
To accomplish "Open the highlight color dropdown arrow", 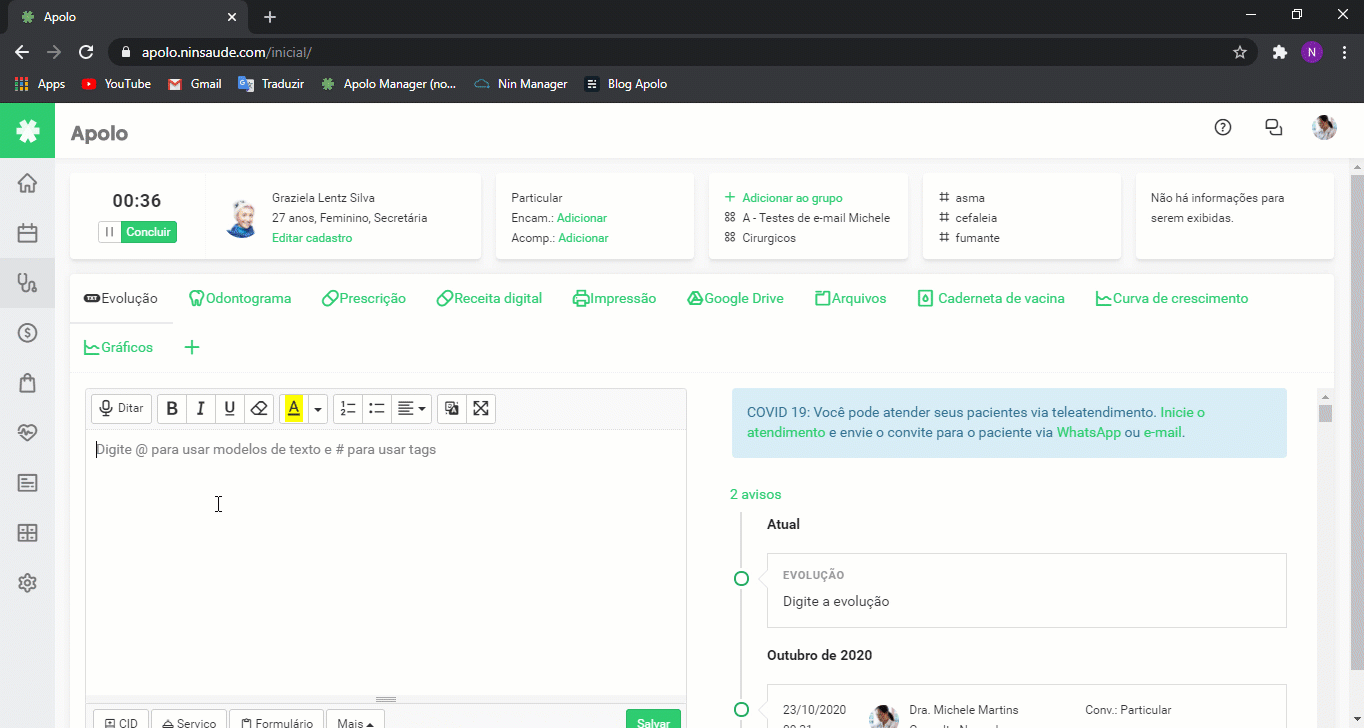I will point(318,408).
